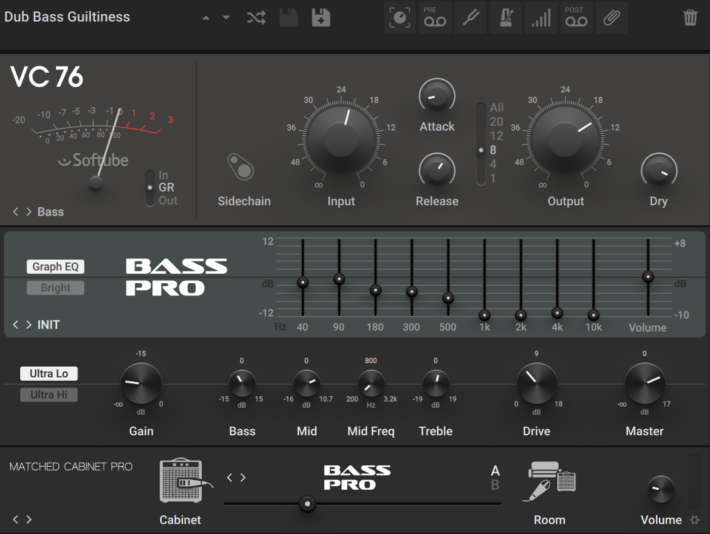The width and height of the screenshot is (710, 534).
Task: Enable the Ultra Hi switch
Action: pos(49,395)
